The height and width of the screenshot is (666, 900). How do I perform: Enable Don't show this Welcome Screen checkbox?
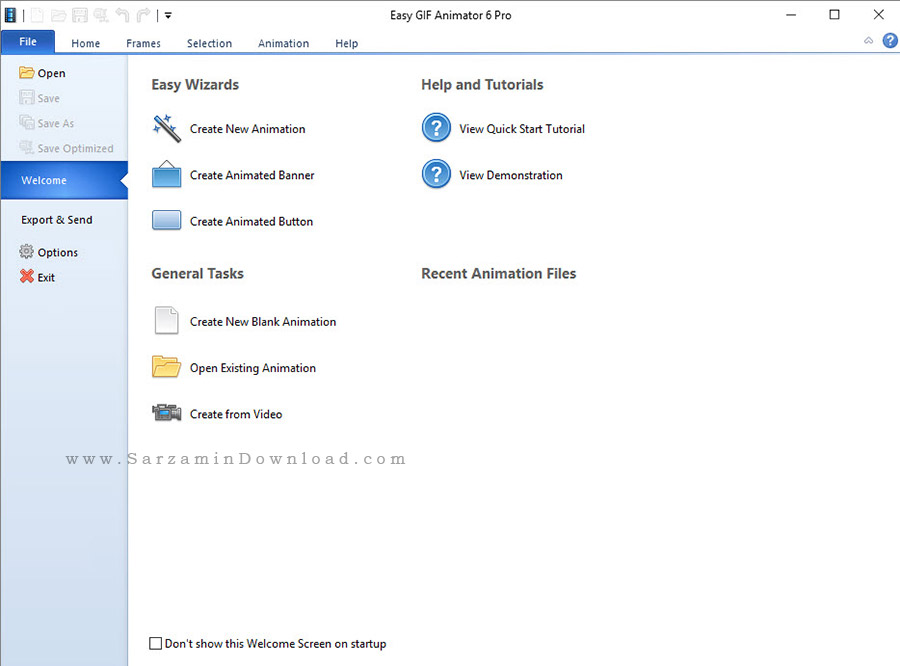pyautogui.click(x=156, y=643)
